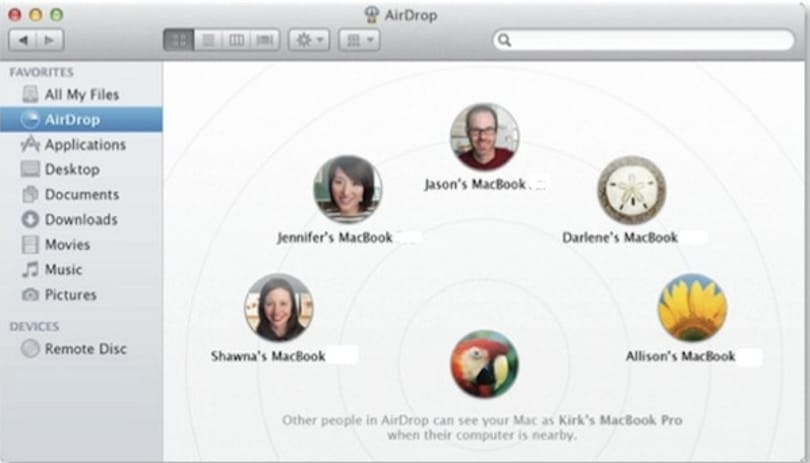Open Applications folder in sidebar
The height and width of the screenshot is (463, 810).
81,144
